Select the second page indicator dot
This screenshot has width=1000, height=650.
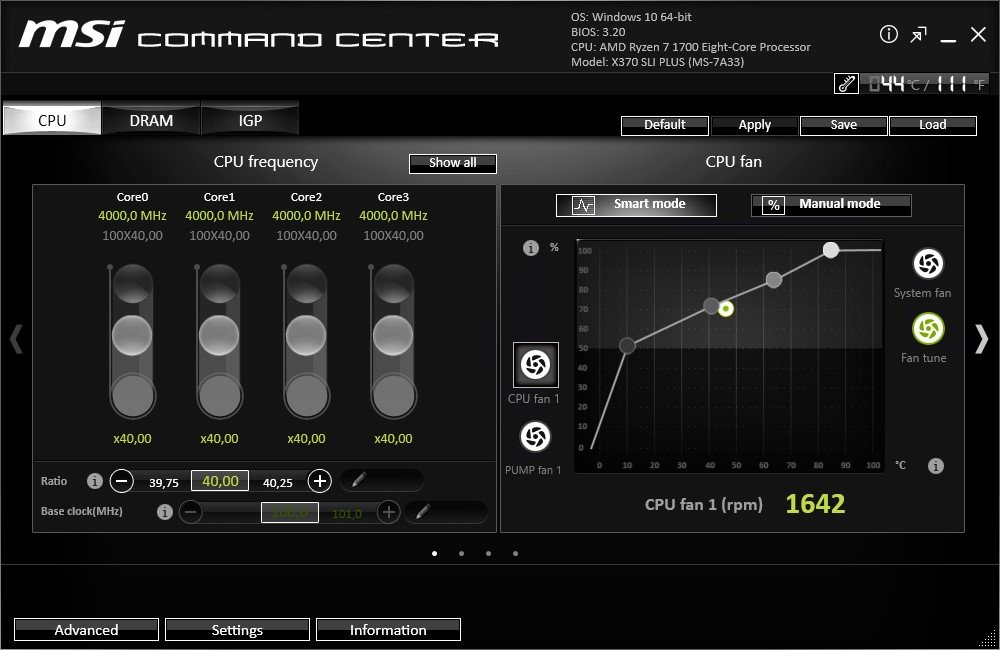click(x=461, y=553)
